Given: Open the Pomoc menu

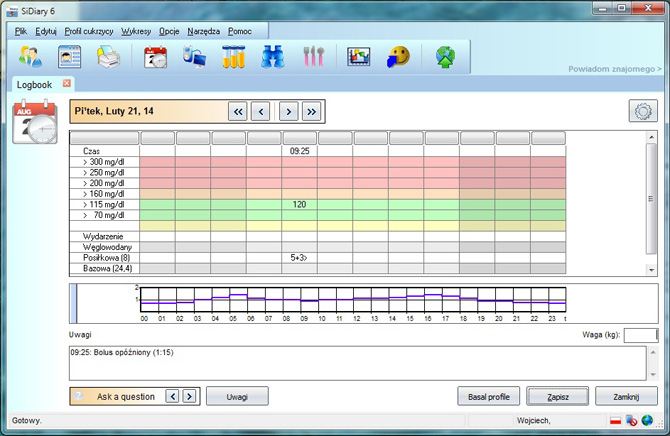Looking at the screenshot, I should [240, 31].
